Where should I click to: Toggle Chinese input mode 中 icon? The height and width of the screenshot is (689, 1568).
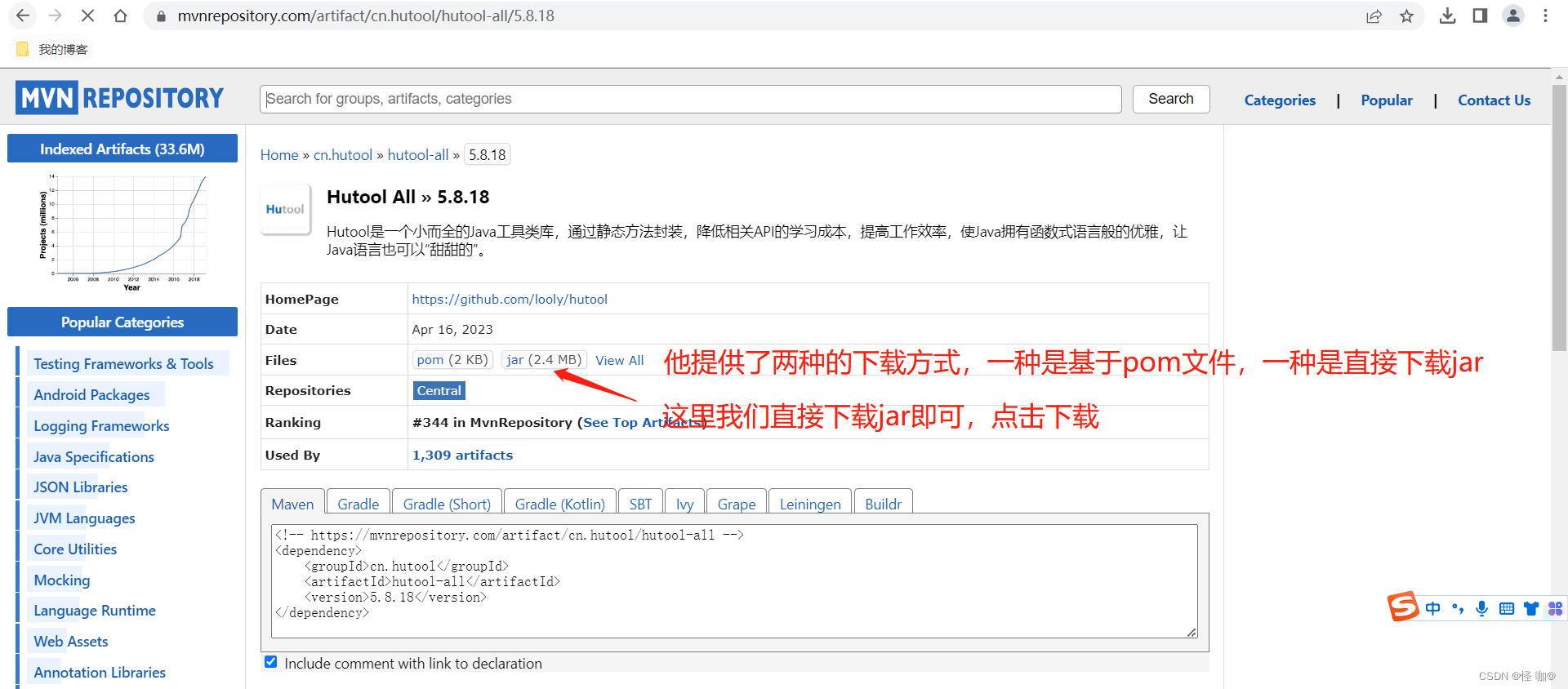pos(1432,608)
